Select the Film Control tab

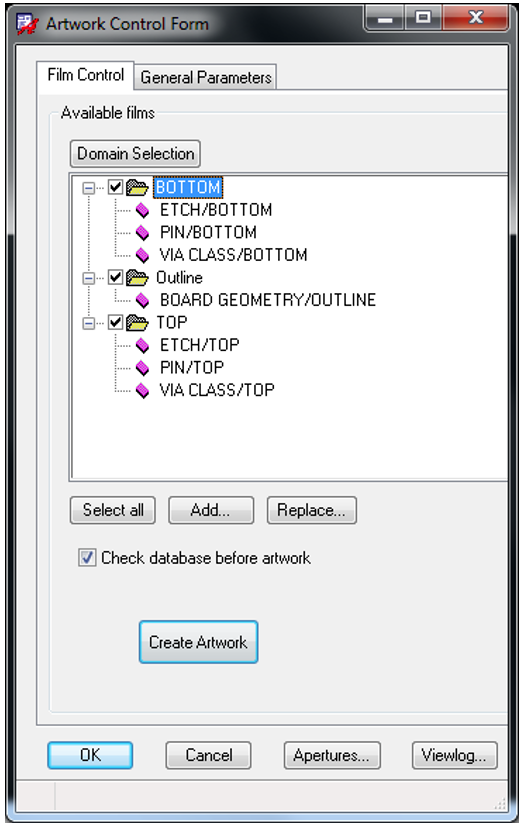(x=85, y=75)
